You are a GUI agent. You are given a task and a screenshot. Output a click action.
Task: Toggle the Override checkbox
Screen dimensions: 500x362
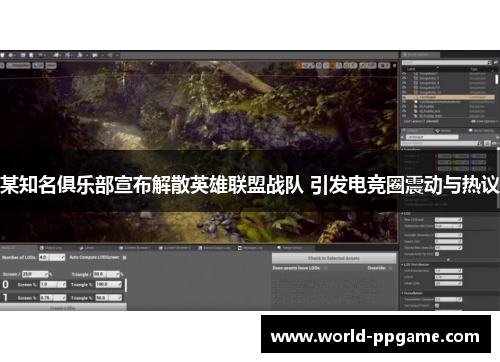pyautogui.click(x=390, y=268)
